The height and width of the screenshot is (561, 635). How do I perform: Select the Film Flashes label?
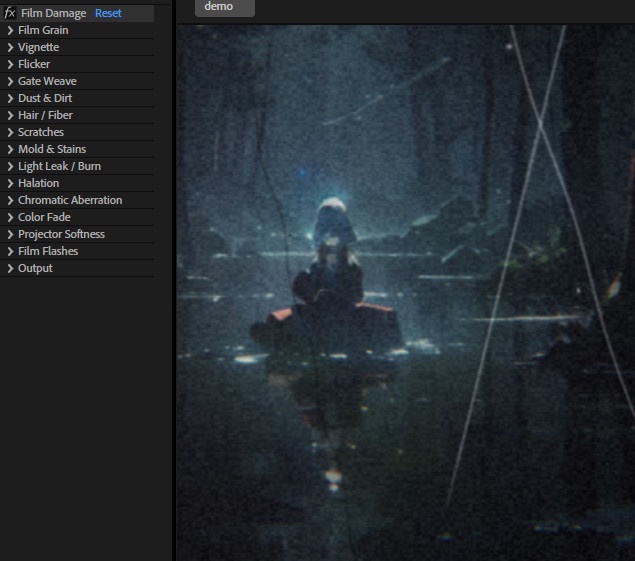point(48,252)
